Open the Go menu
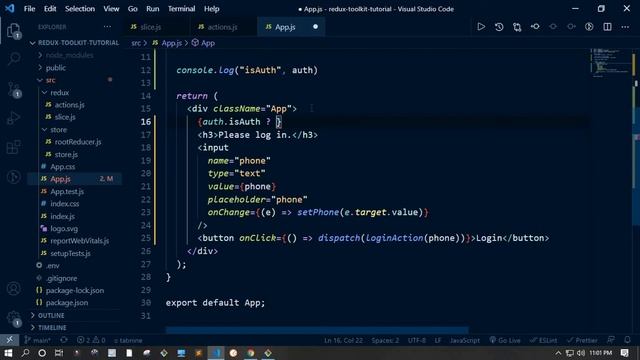The width and height of the screenshot is (640, 360). (x=133, y=9)
